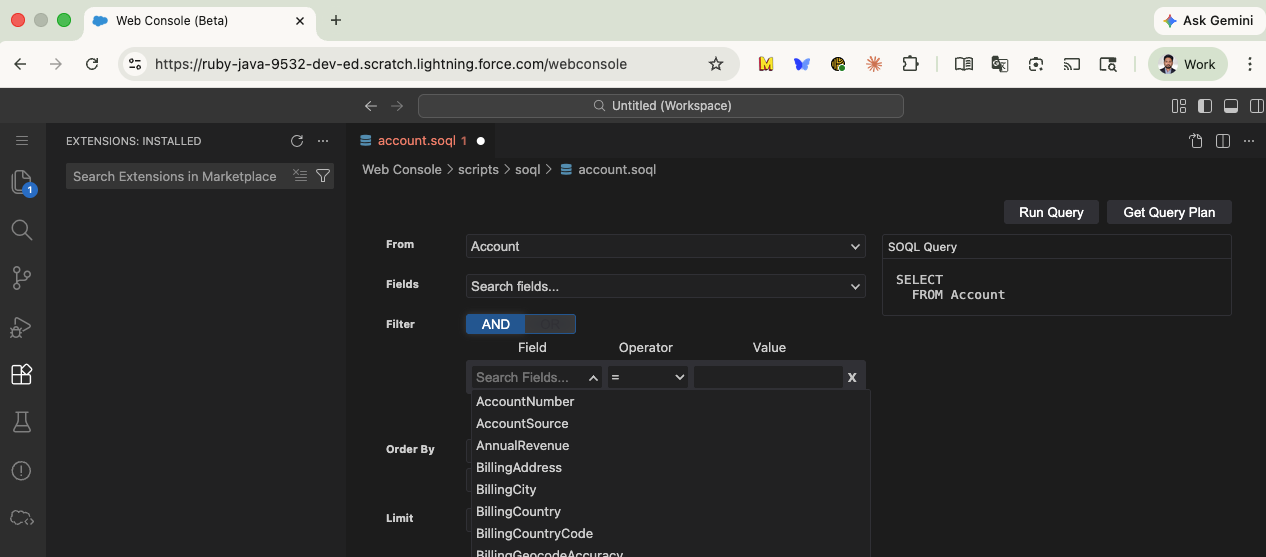Open the filter operator dropdown
The width and height of the screenshot is (1266, 557).
tap(648, 377)
